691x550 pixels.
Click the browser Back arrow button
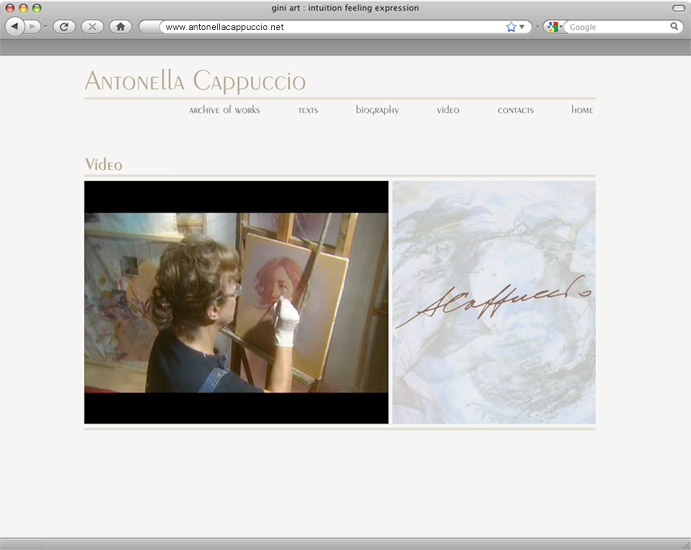point(14,27)
